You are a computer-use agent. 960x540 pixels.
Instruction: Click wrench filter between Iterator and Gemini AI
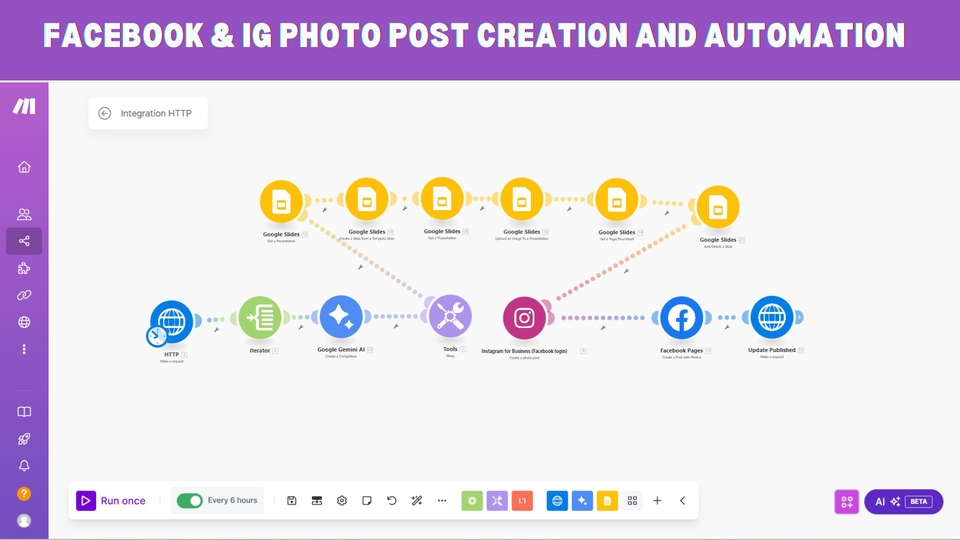click(301, 328)
